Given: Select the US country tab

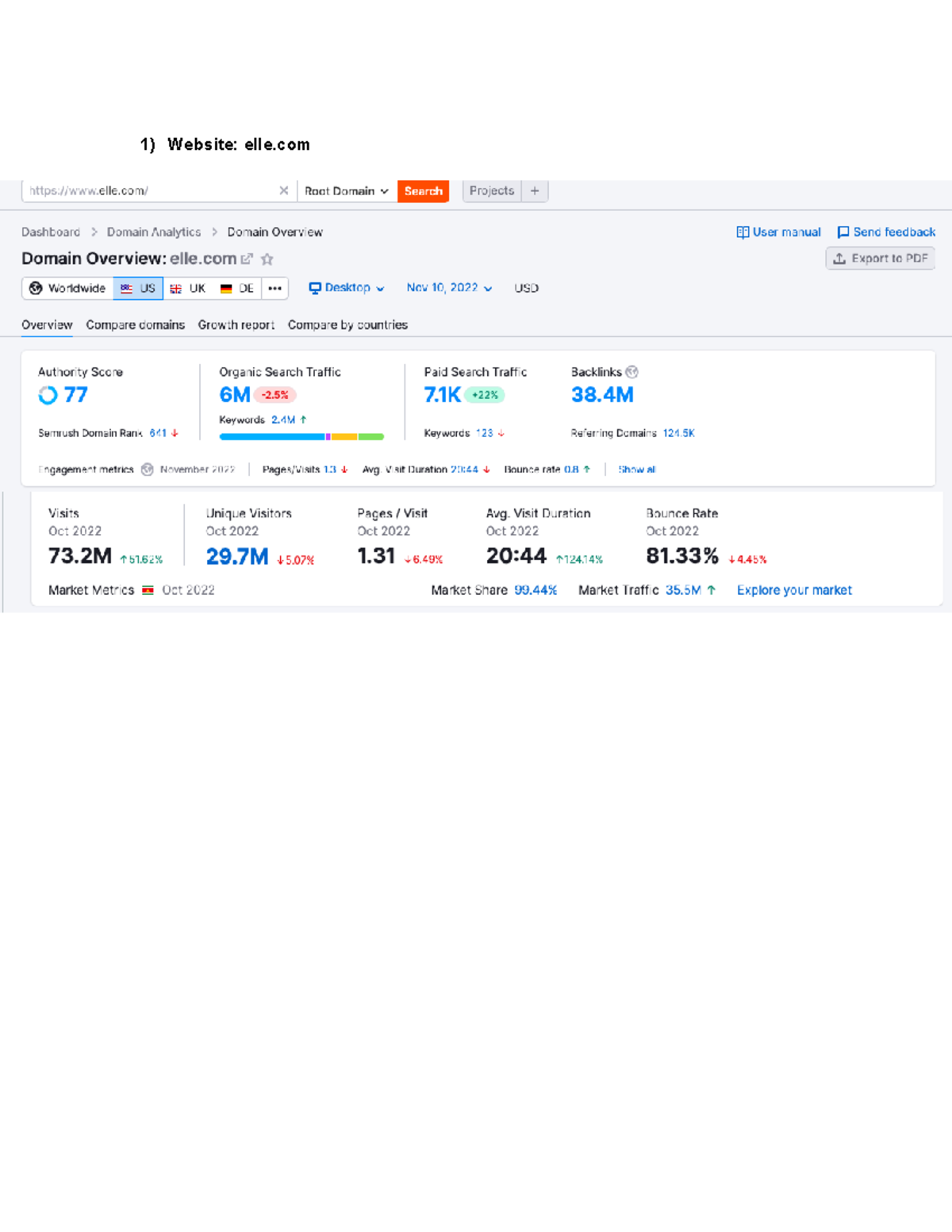Looking at the screenshot, I should point(138,288).
